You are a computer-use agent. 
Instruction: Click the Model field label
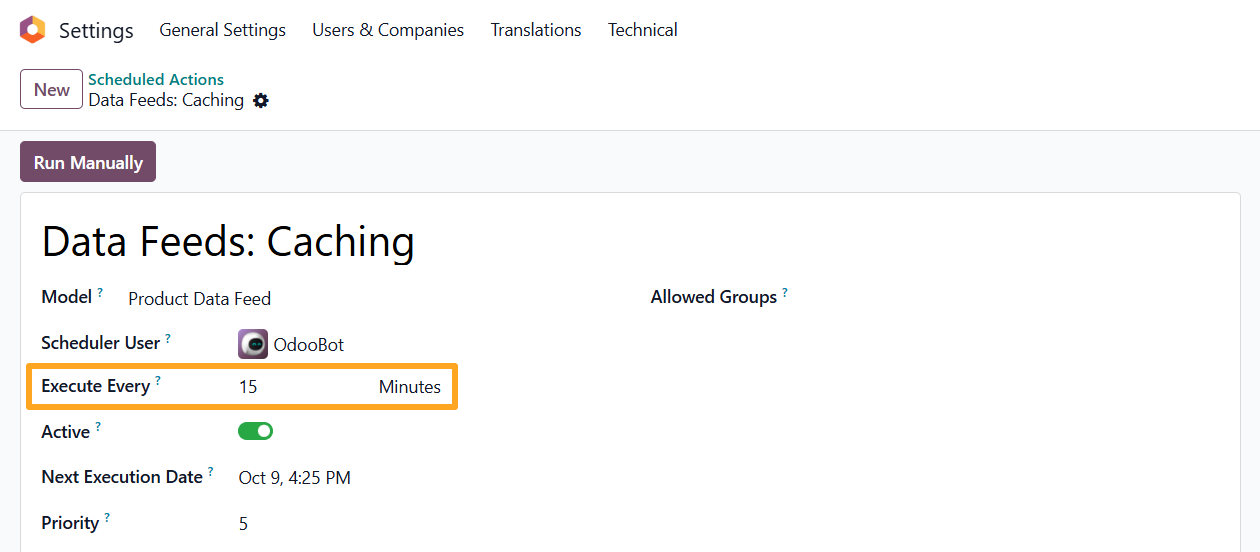click(66, 297)
